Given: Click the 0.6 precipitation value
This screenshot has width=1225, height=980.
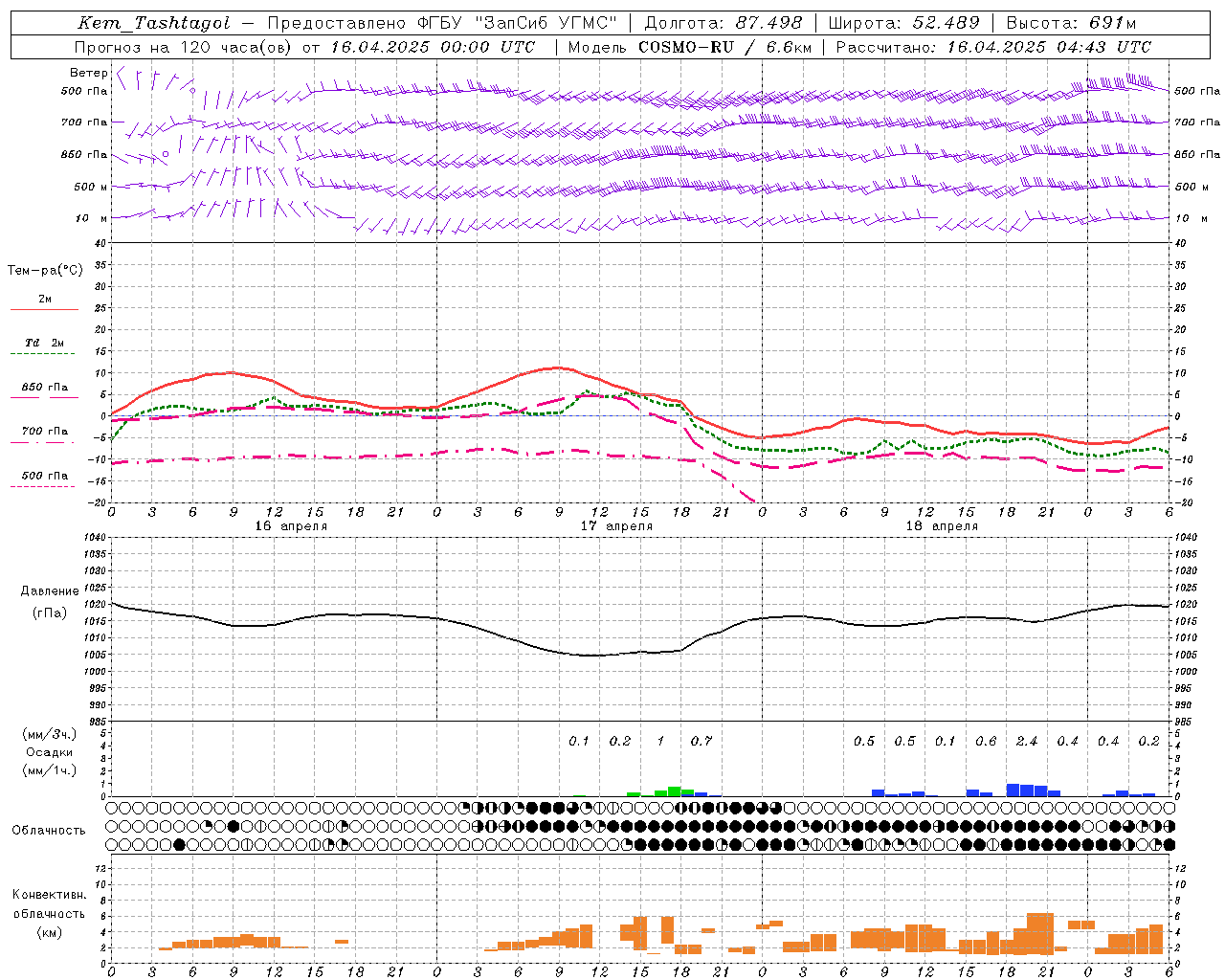Looking at the screenshot, I should tap(986, 742).
